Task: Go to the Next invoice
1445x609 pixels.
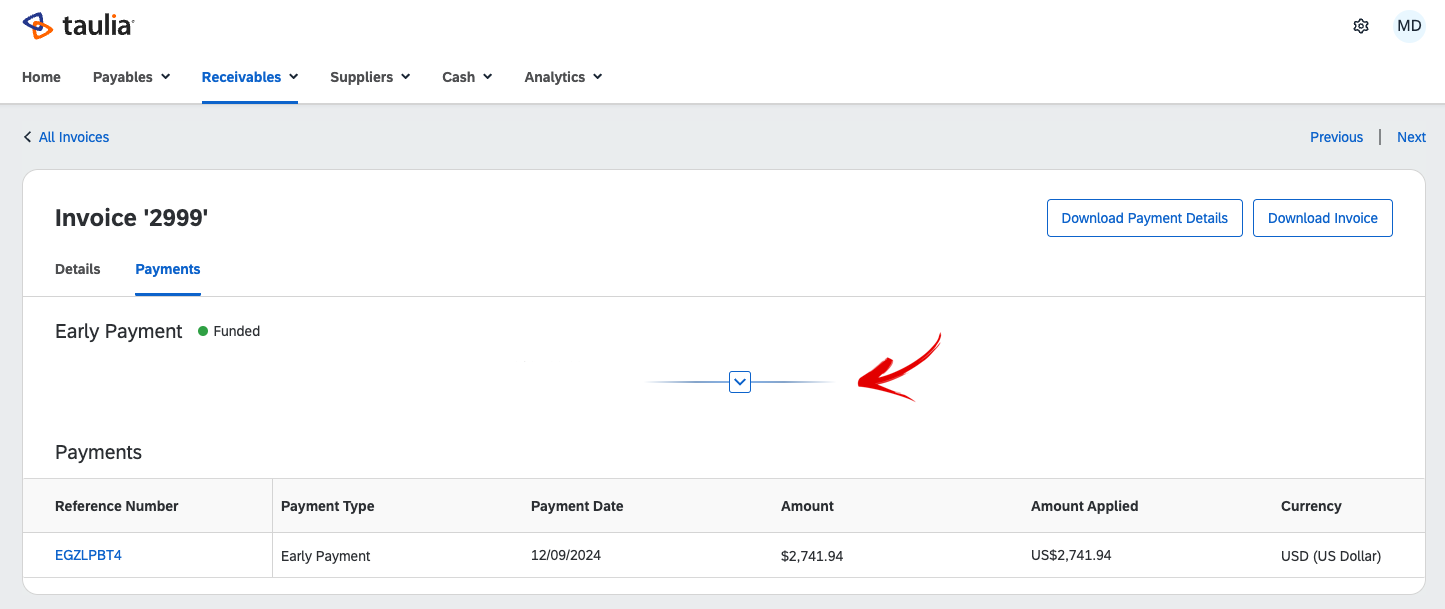Action: (x=1411, y=137)
